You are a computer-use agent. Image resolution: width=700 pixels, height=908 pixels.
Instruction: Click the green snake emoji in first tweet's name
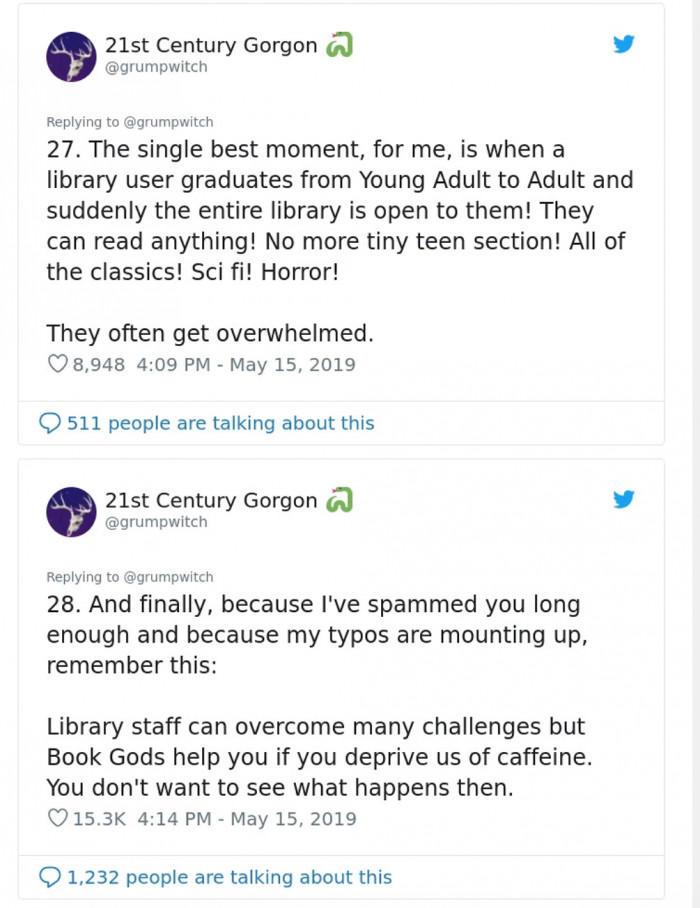pyautogui.click(x=339, y=45)
